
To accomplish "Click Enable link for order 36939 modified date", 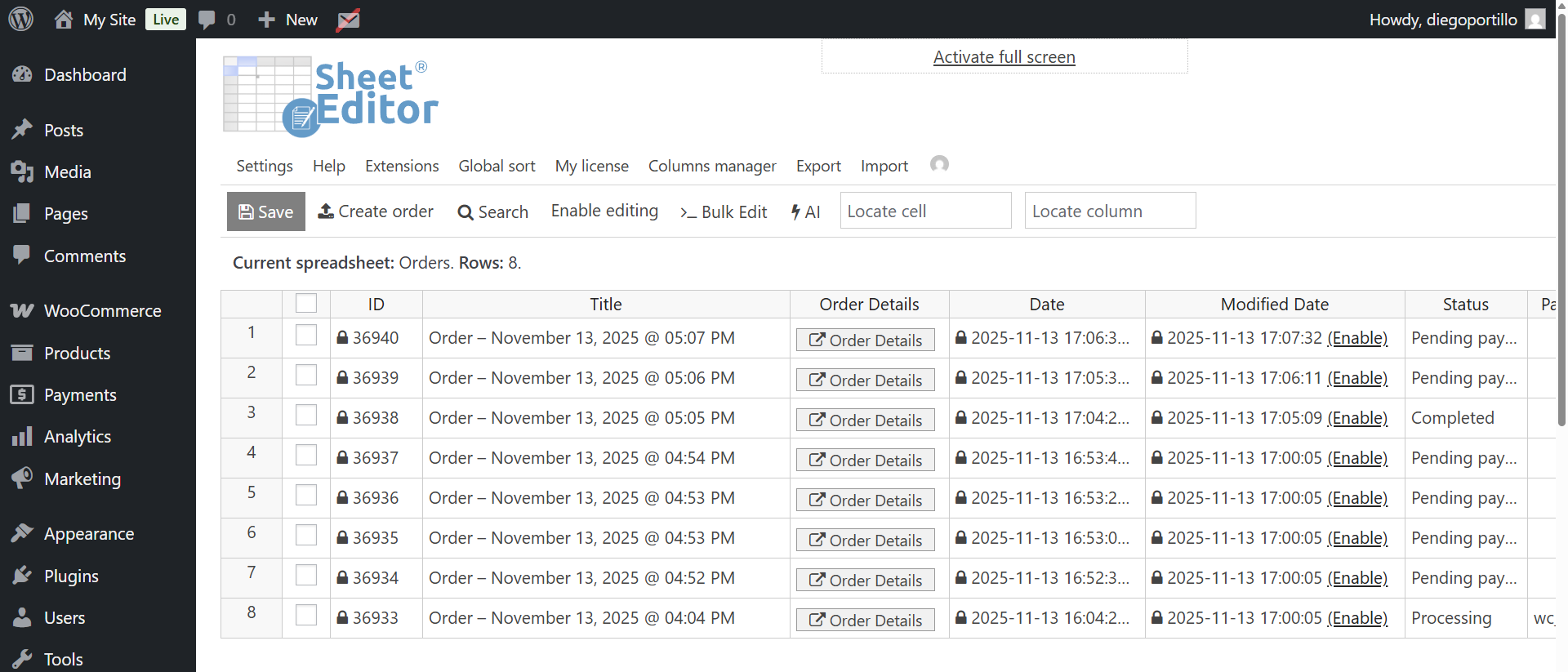I will (x=1357, y=378).
